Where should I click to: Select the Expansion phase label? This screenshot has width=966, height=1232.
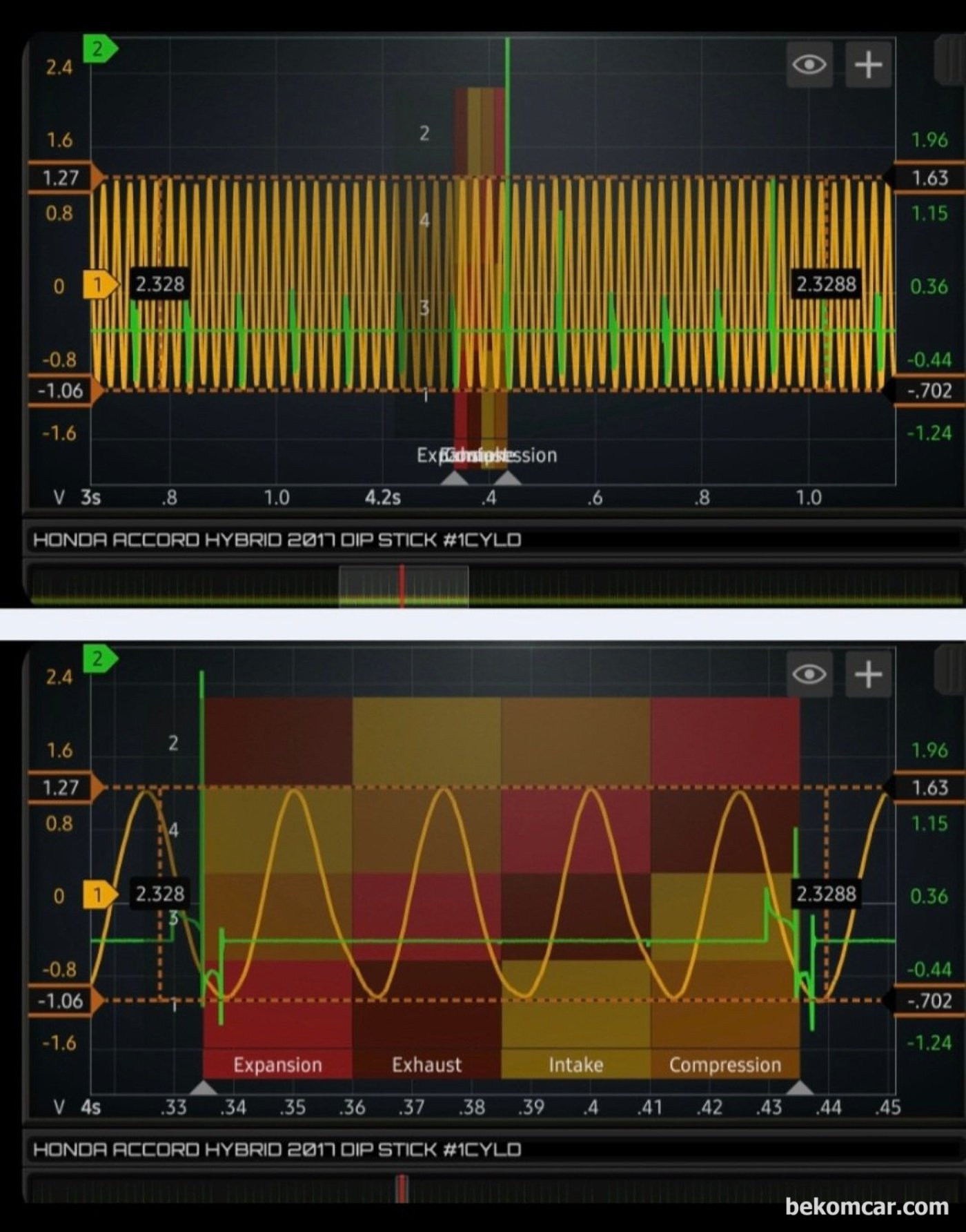coord(277,1064)
